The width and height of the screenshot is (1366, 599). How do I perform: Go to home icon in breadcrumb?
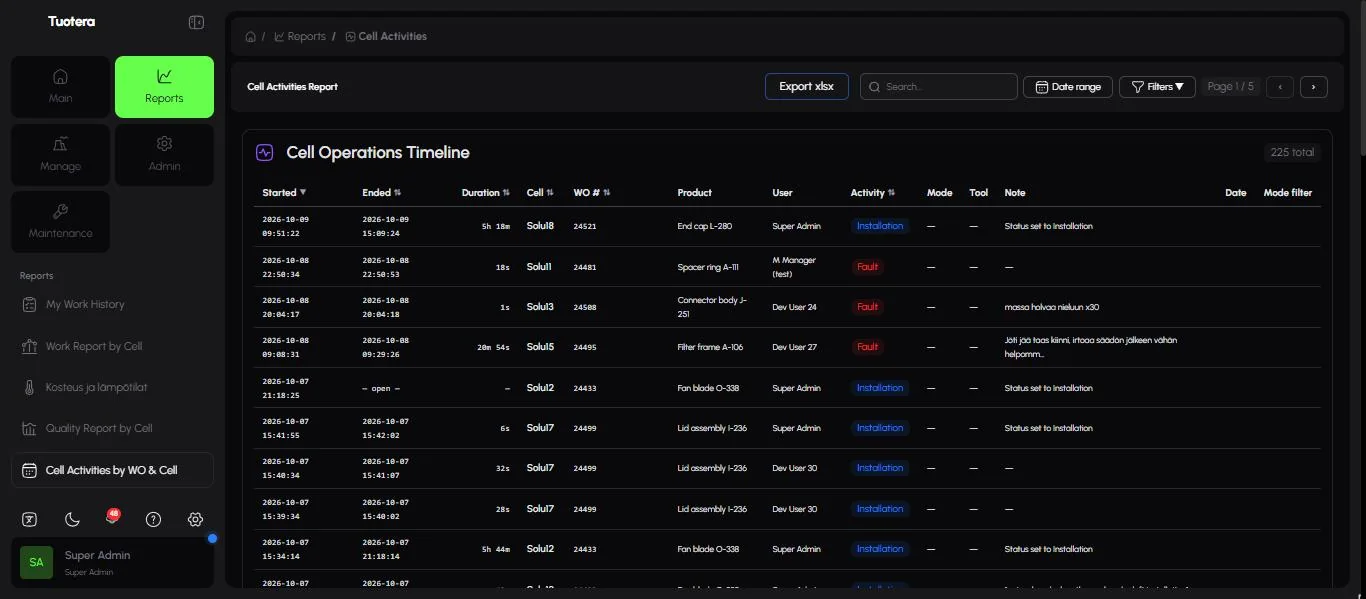(x=251, y=36)
